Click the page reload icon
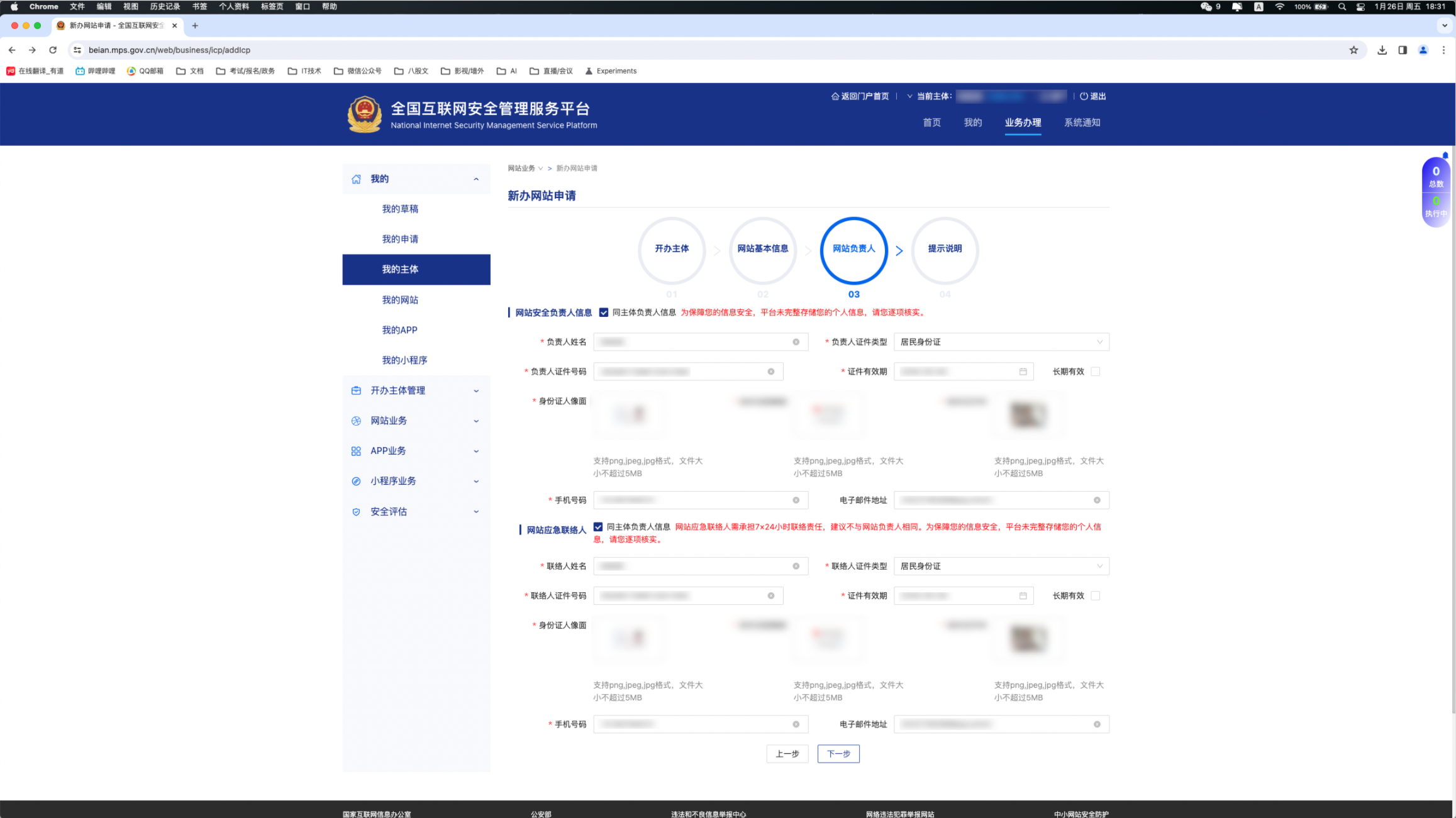The height and width of the screenshot is (818, 1456). (53, 50)
